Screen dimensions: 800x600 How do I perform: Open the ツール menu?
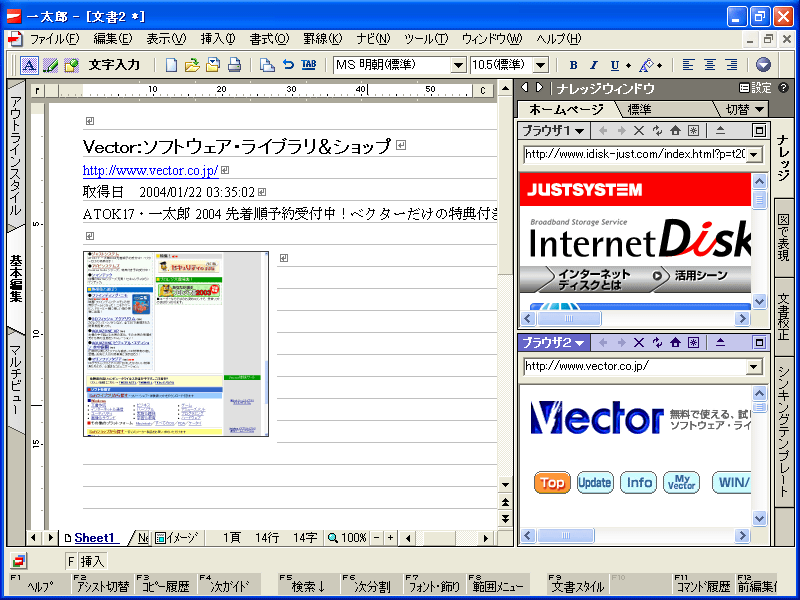(426, 39)
